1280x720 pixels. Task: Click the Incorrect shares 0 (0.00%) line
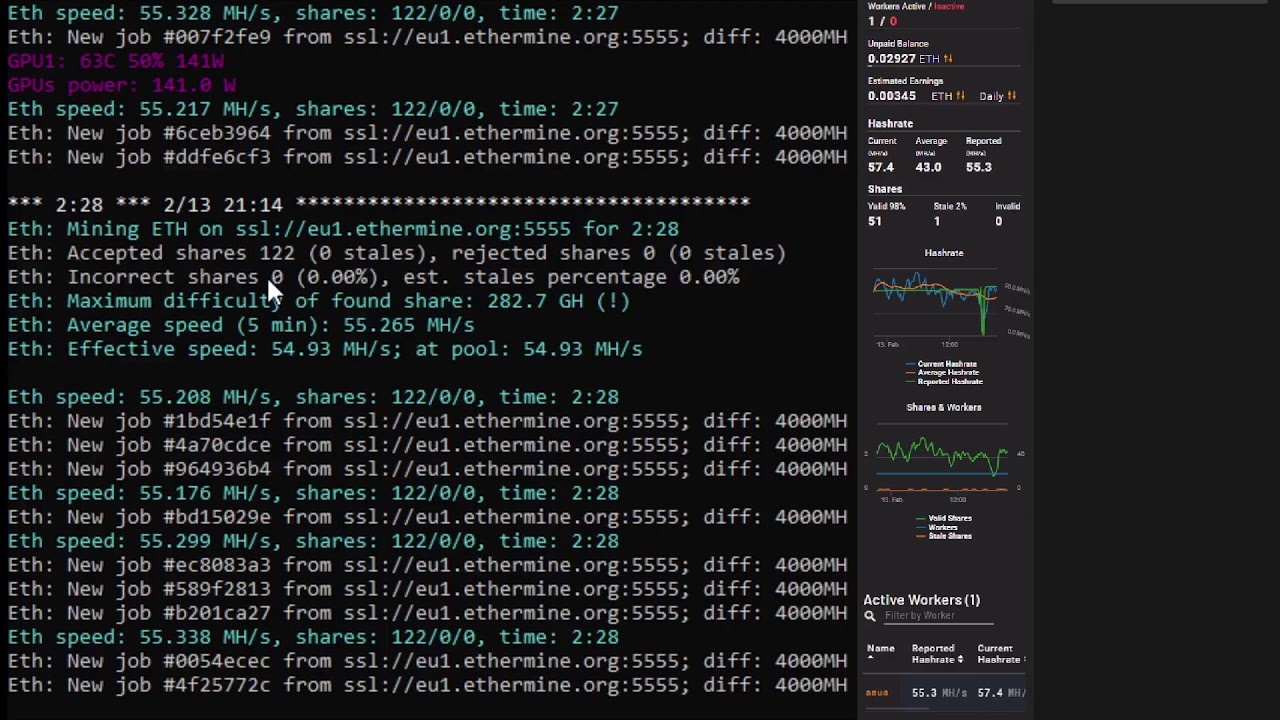[x=373, y=277]
